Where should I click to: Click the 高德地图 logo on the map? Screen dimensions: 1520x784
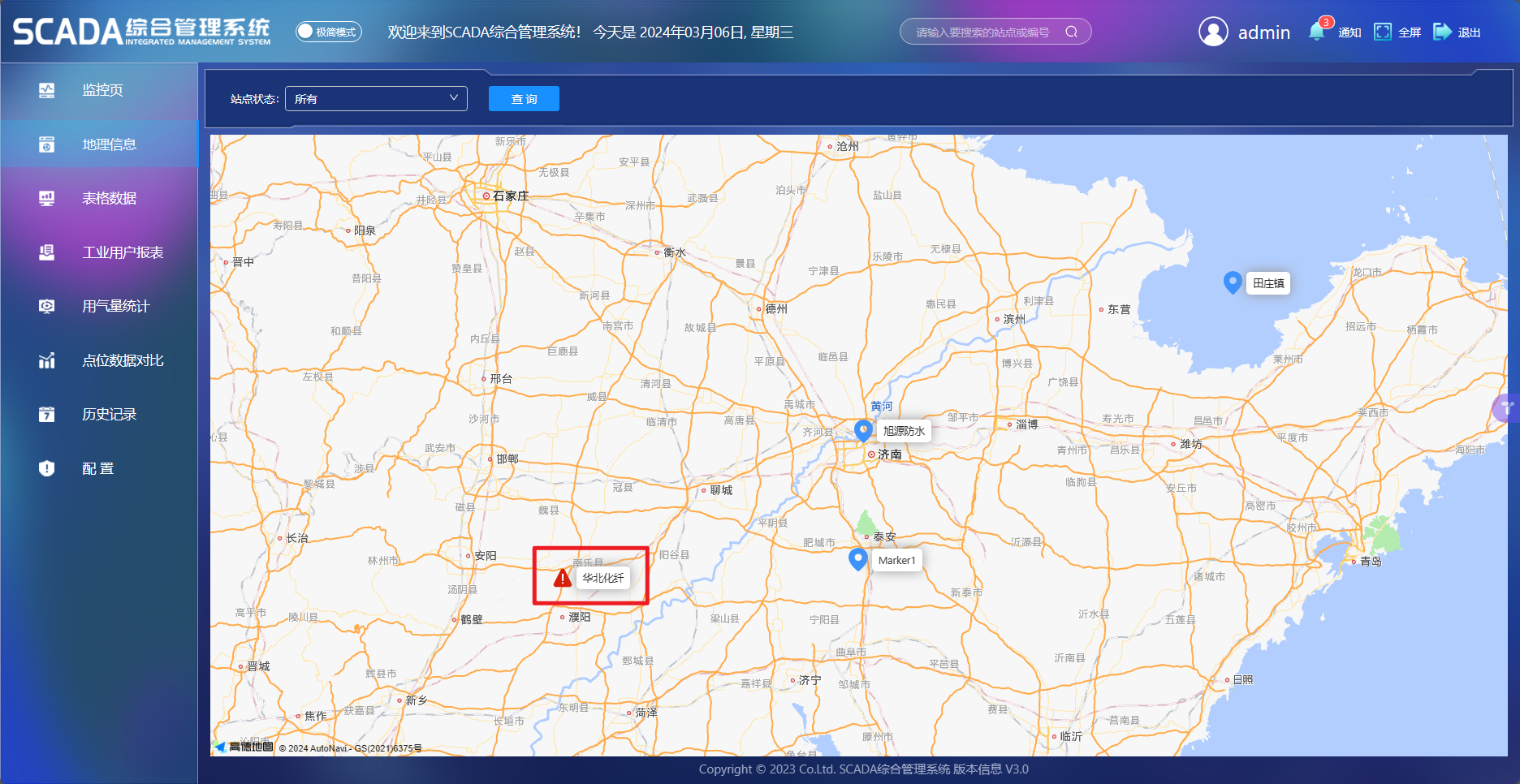tap(244, 747)
